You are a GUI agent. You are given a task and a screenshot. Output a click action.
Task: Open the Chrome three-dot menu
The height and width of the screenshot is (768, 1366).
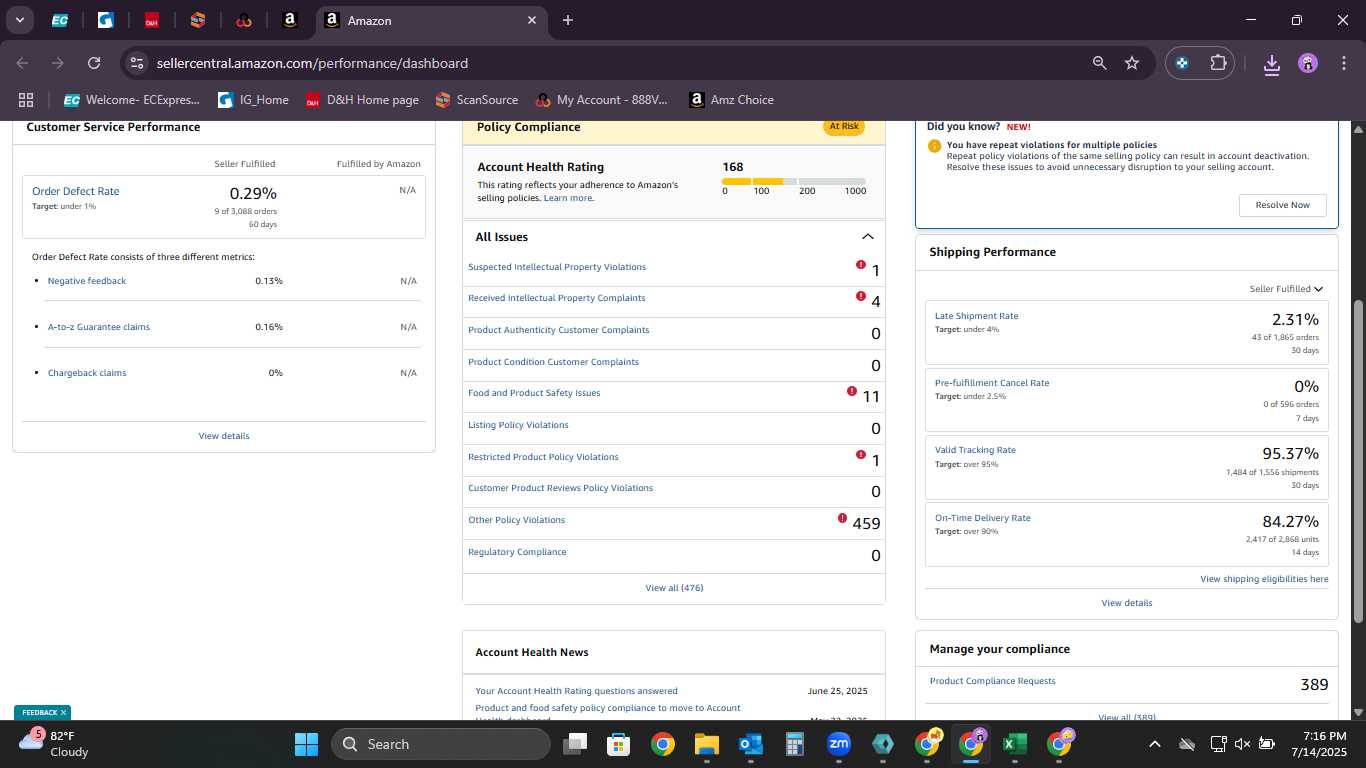tap(1344, 63)
